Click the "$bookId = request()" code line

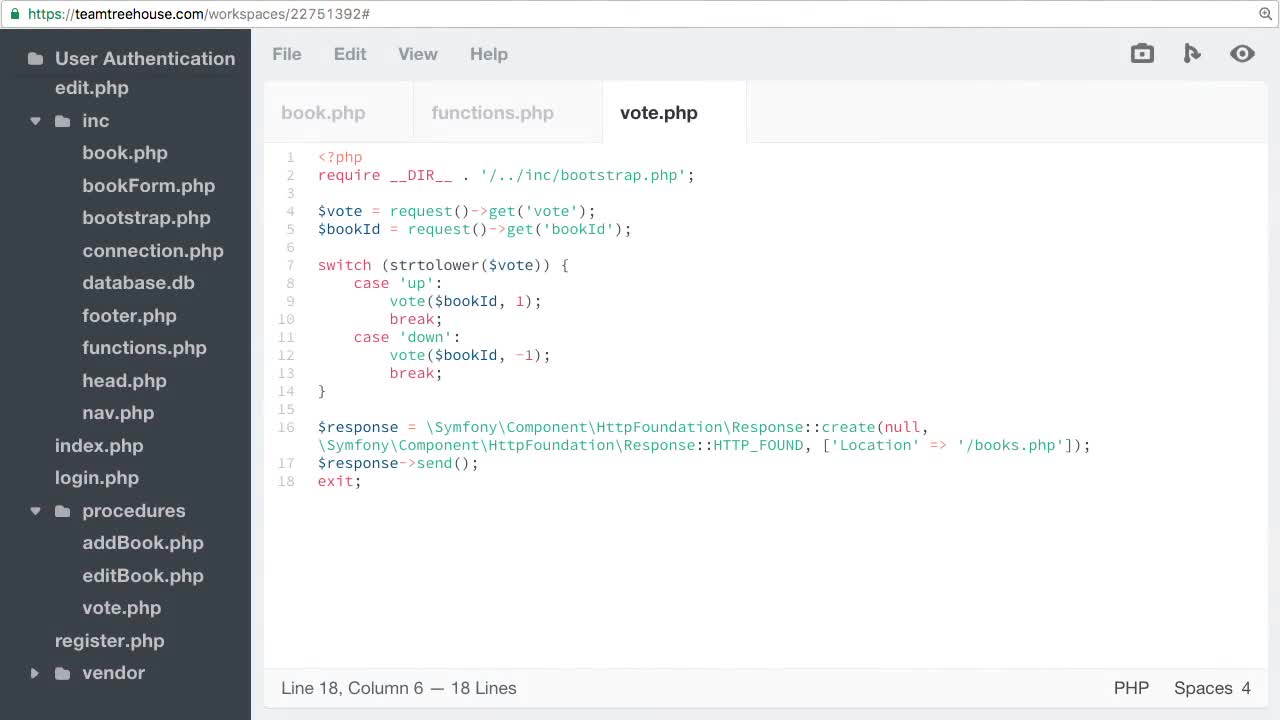coord(475,229)
